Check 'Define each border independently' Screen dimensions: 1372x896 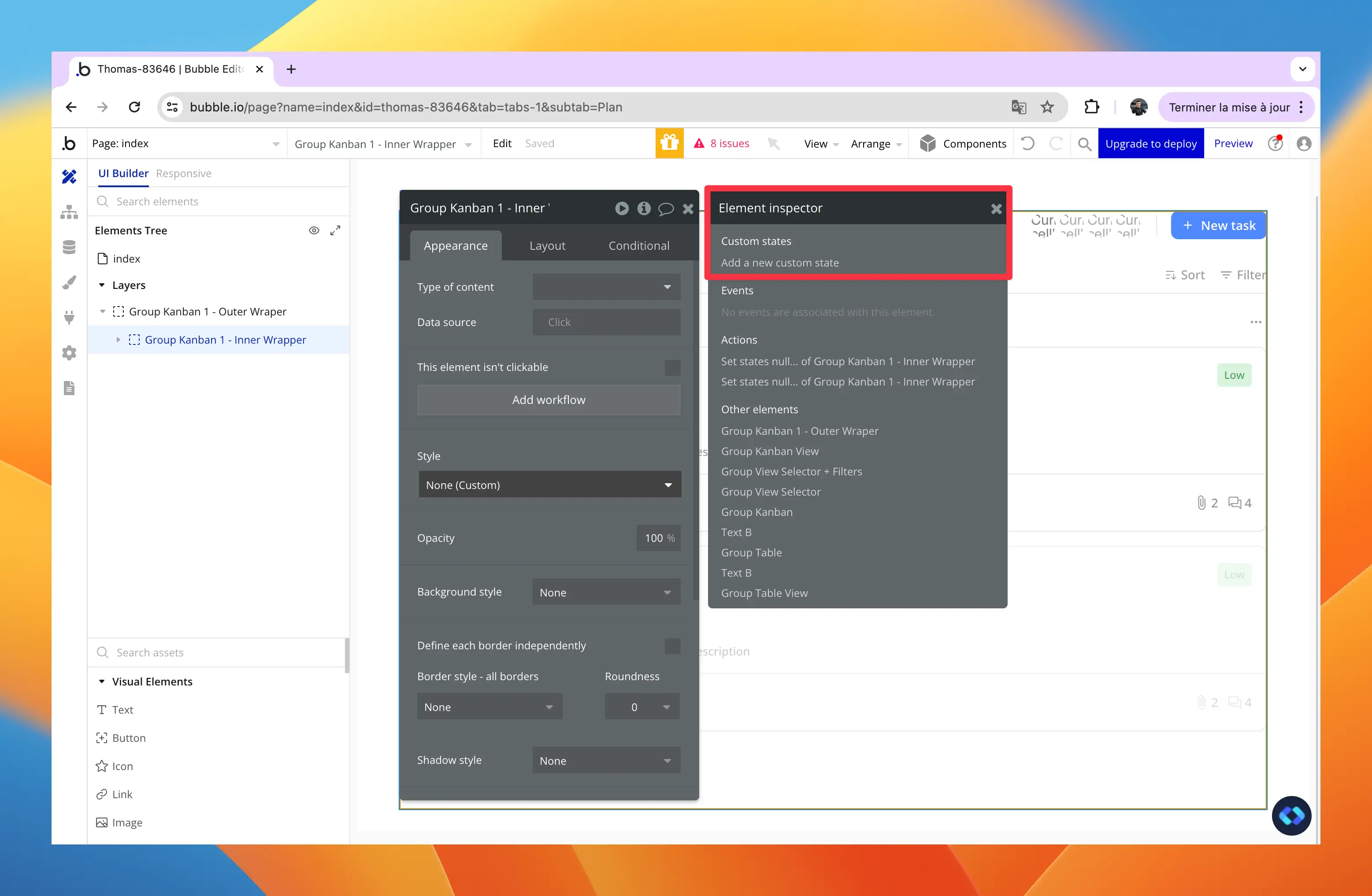(672, 646)
